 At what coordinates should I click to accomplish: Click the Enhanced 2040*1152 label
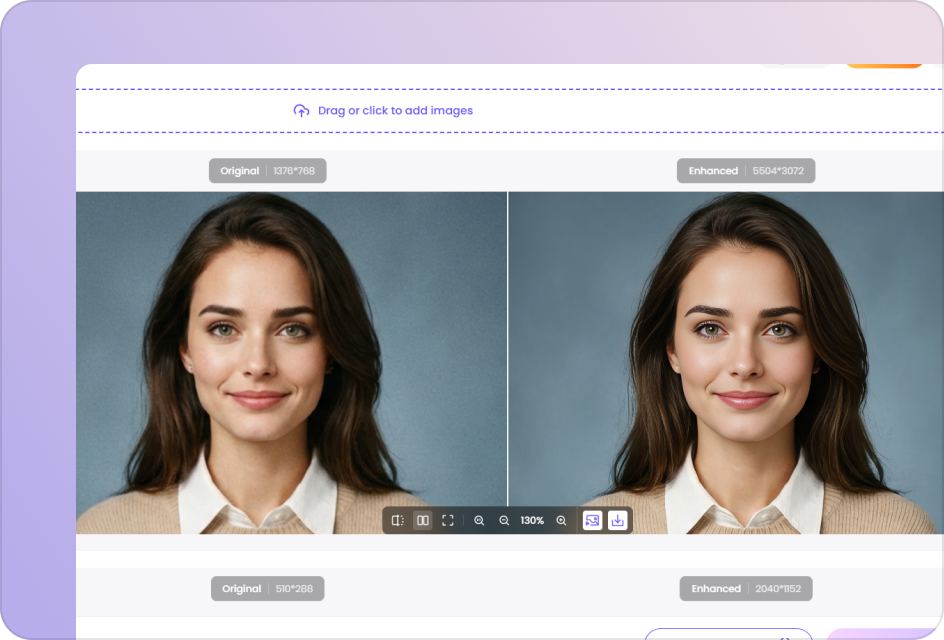click(745, 589)
